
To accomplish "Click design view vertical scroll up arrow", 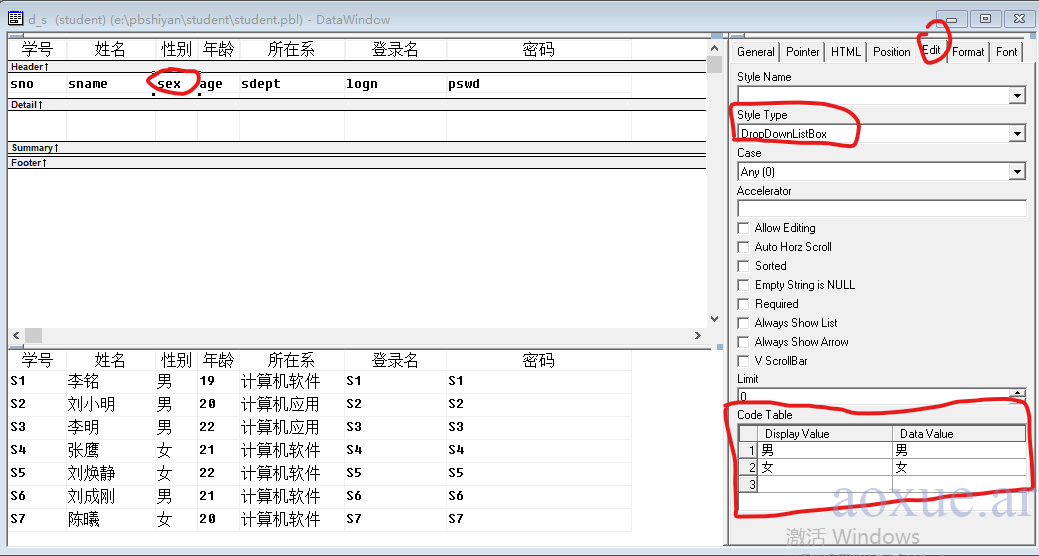I will (714, 48).
